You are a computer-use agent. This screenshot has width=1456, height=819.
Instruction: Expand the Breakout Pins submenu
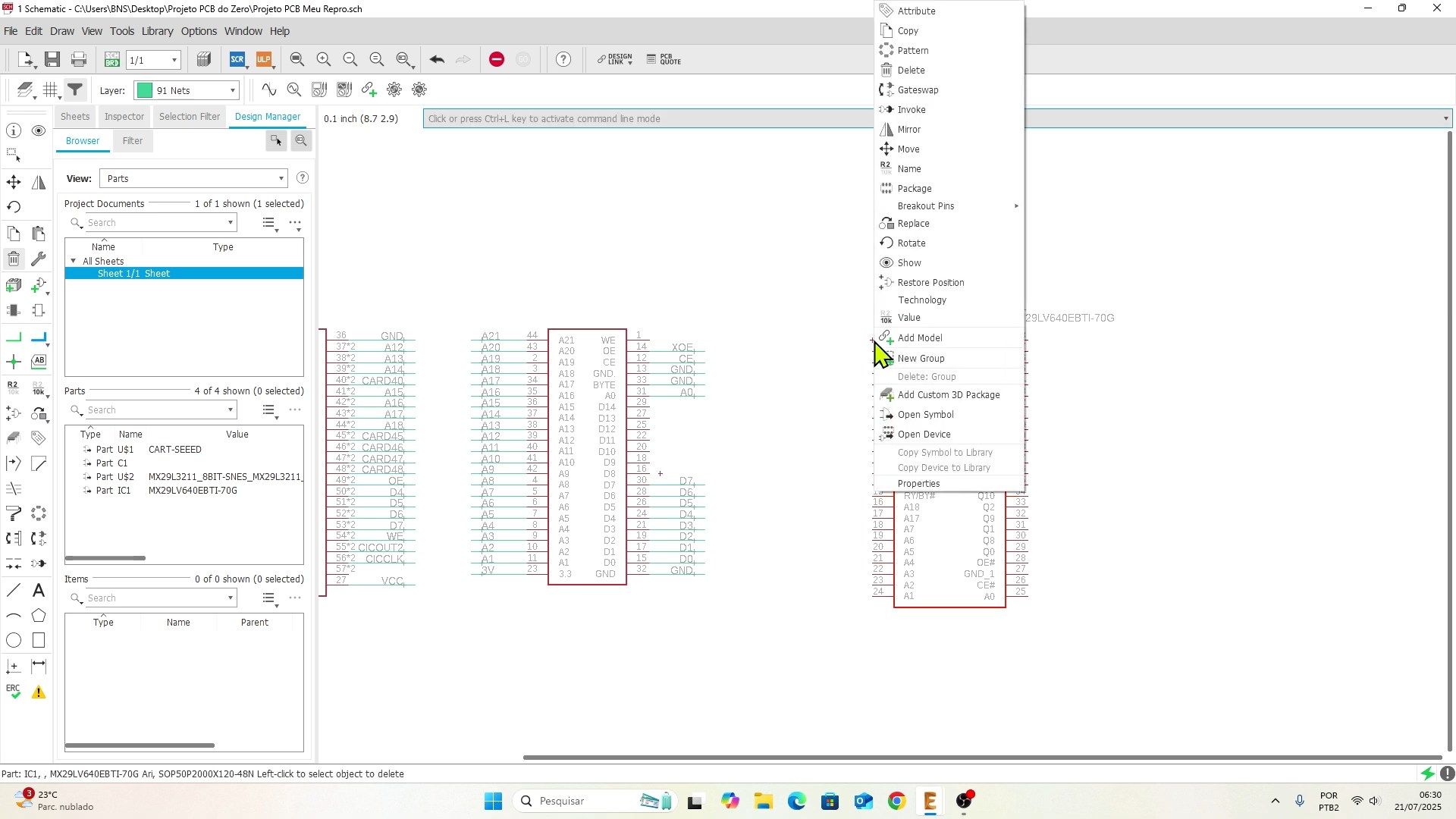(949, 206)
